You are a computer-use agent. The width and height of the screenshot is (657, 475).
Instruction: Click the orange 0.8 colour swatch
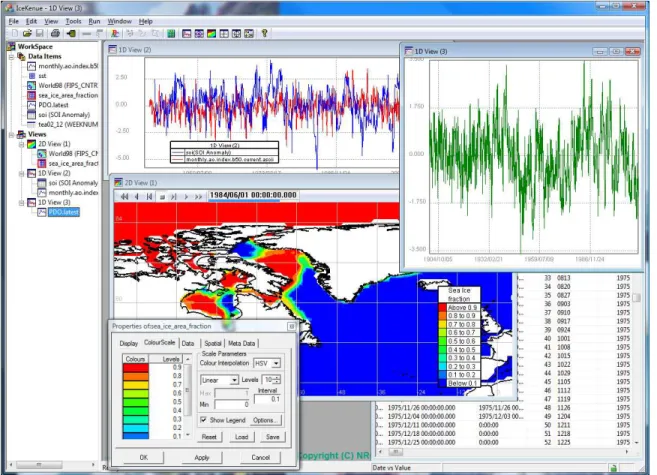coord(136,377)
